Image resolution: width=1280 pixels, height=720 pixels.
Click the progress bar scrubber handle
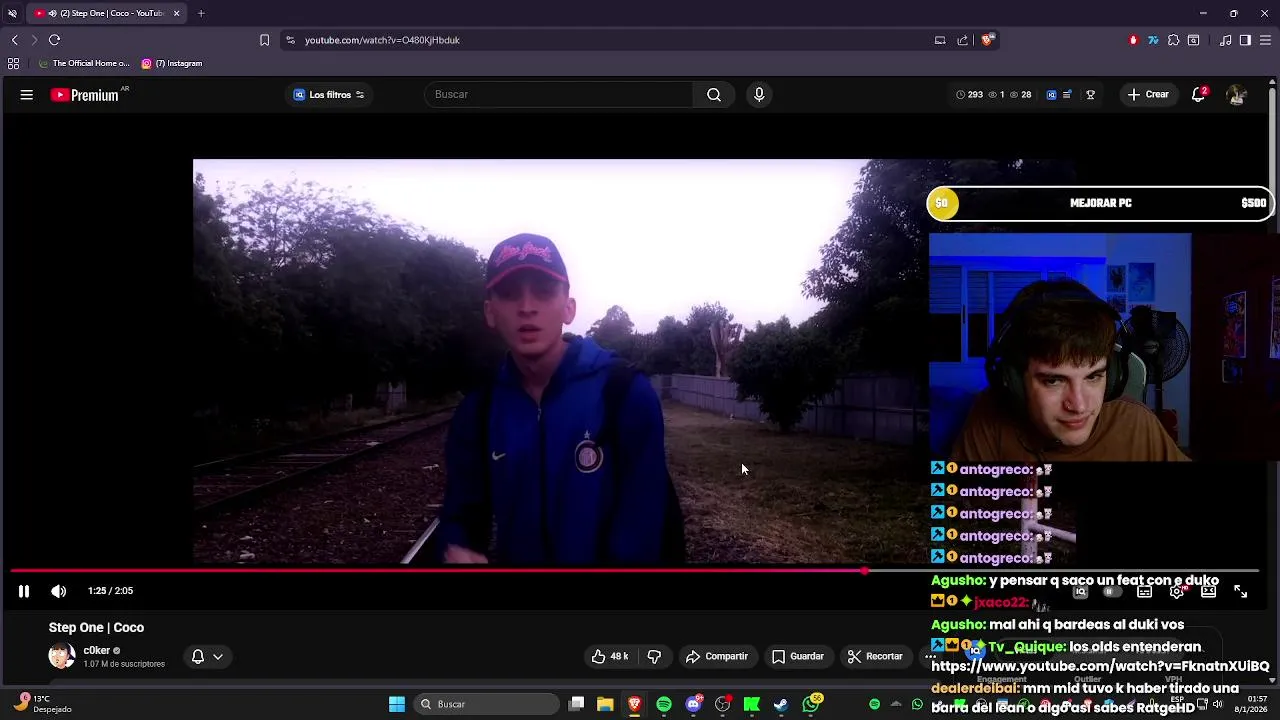pos(864,571)
